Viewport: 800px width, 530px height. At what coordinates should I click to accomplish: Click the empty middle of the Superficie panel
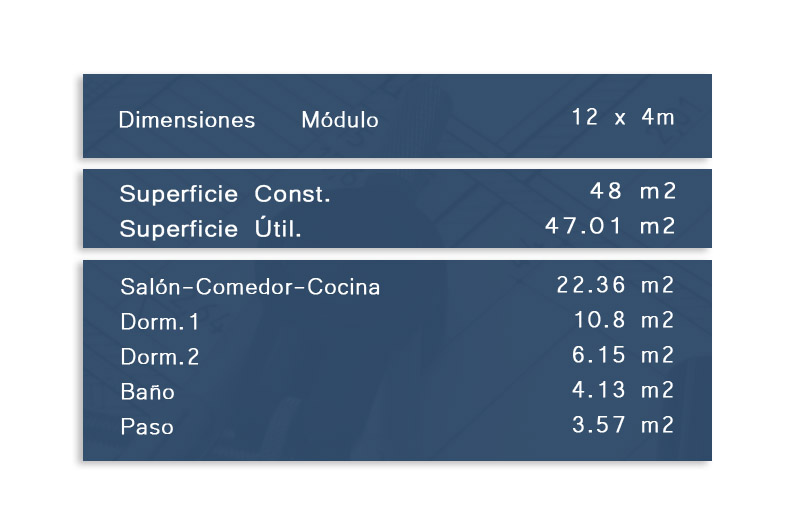click(430, 210)
